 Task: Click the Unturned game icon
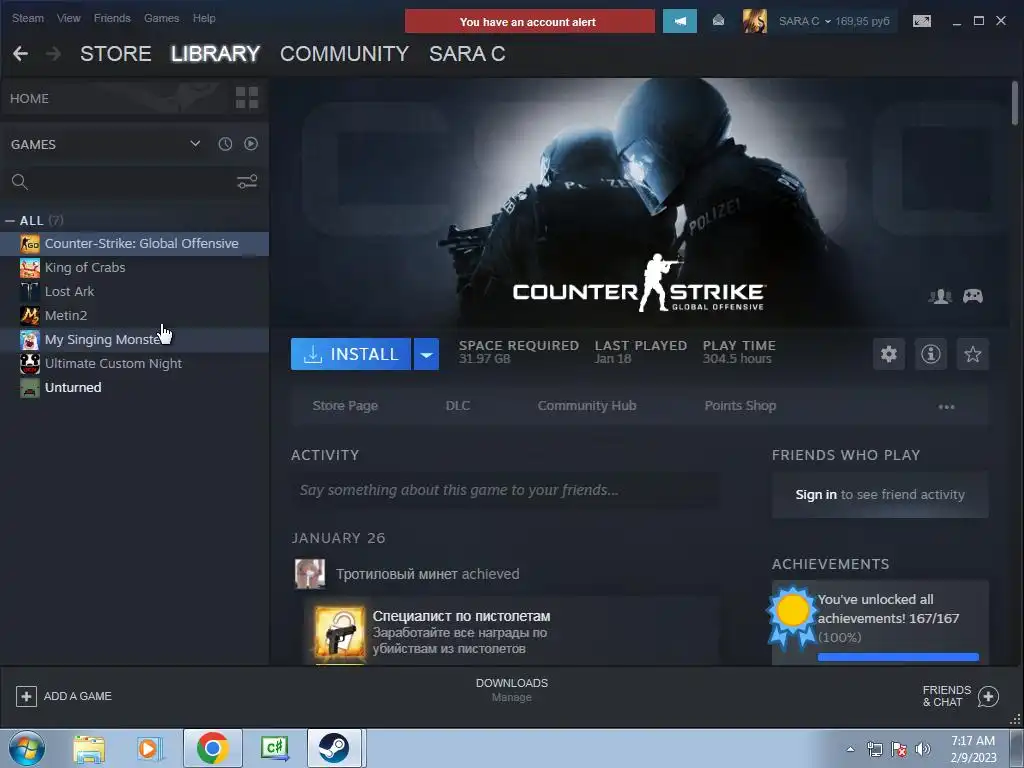point(29,388)
